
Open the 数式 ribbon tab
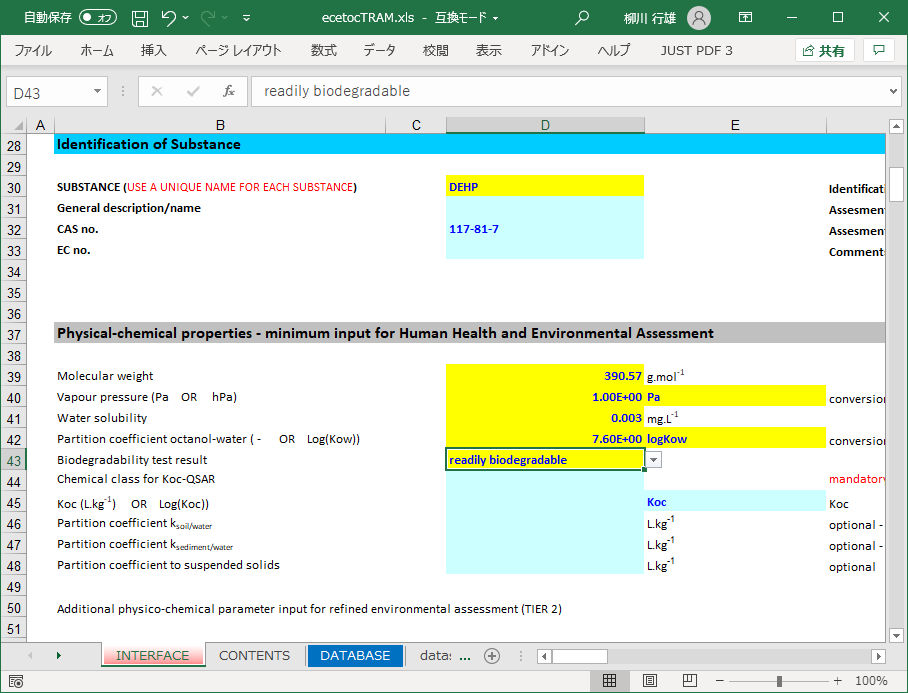323,50
